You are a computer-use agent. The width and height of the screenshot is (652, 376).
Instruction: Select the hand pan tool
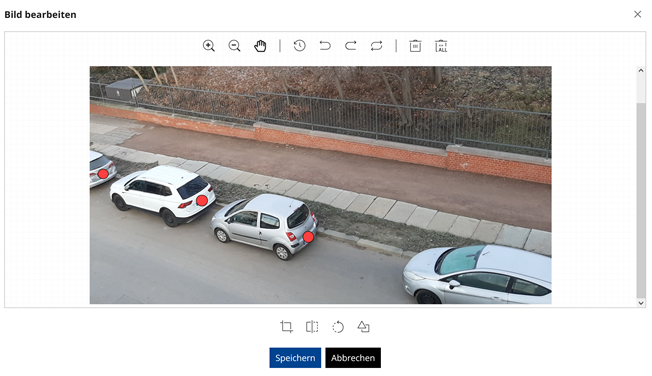(x=260, y=46)
